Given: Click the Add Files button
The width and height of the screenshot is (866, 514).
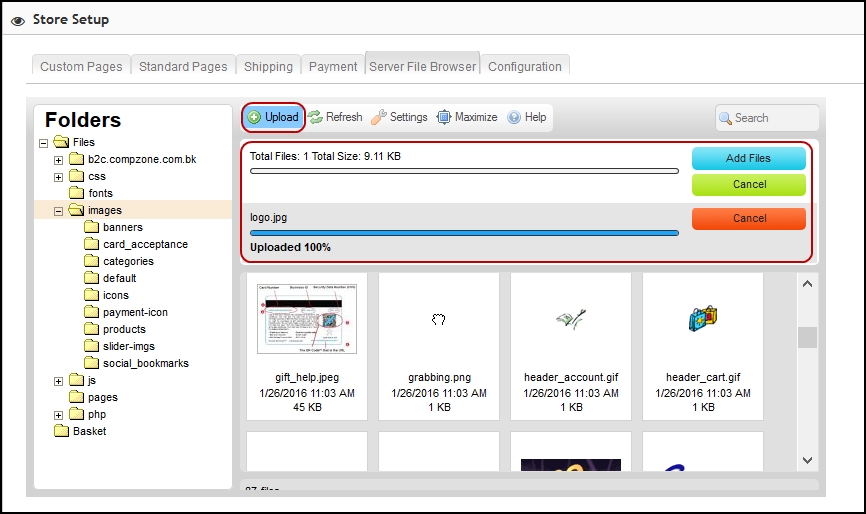Looking at the screenshot, I should coord(748,158).
